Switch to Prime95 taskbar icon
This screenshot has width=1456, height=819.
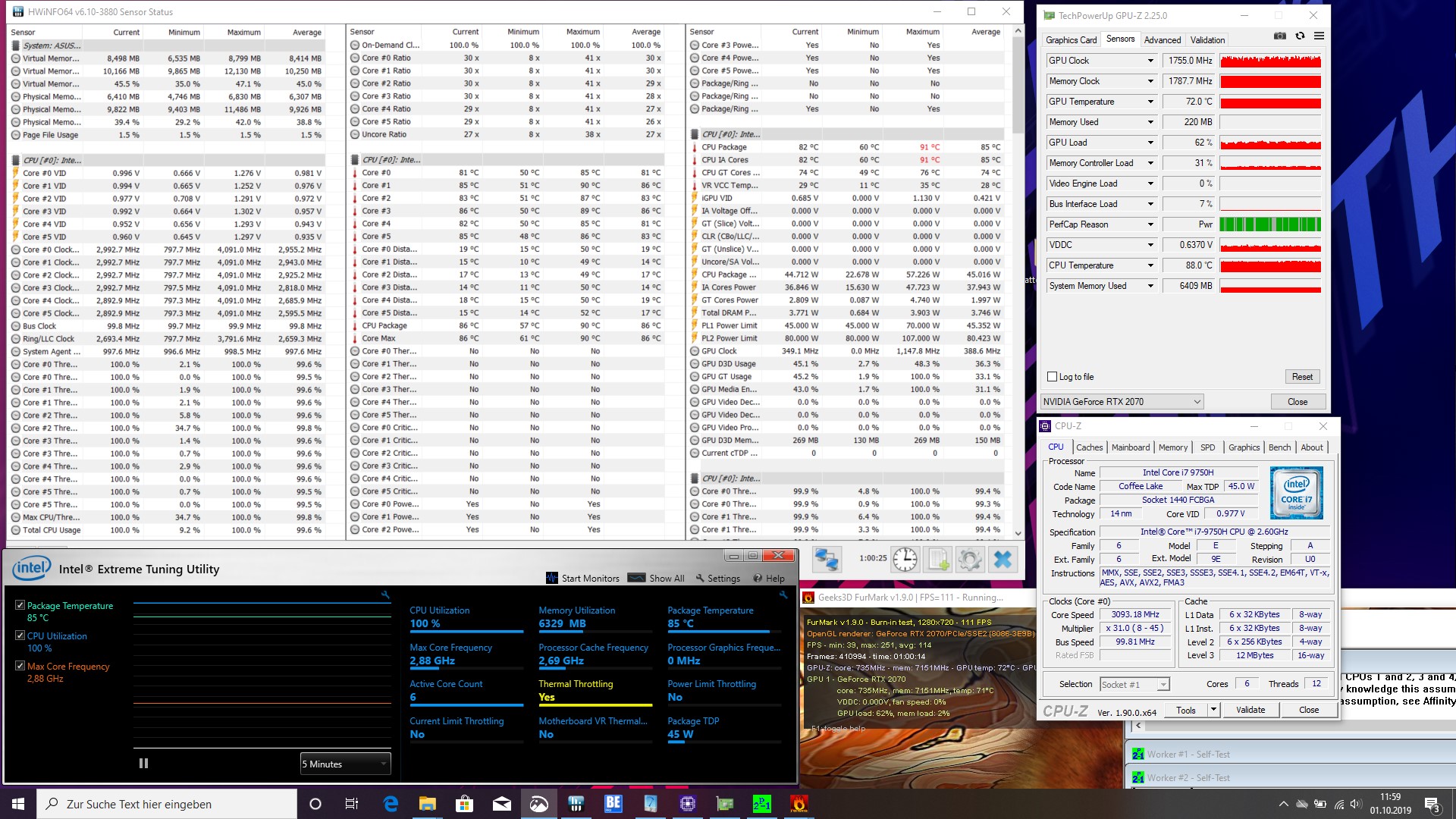[x=761, y=804]
